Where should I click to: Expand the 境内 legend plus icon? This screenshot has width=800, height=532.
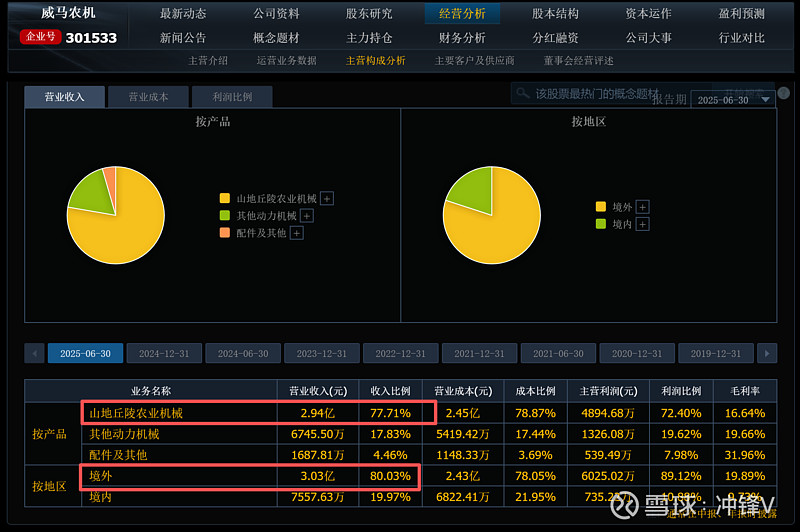[643, 224]
